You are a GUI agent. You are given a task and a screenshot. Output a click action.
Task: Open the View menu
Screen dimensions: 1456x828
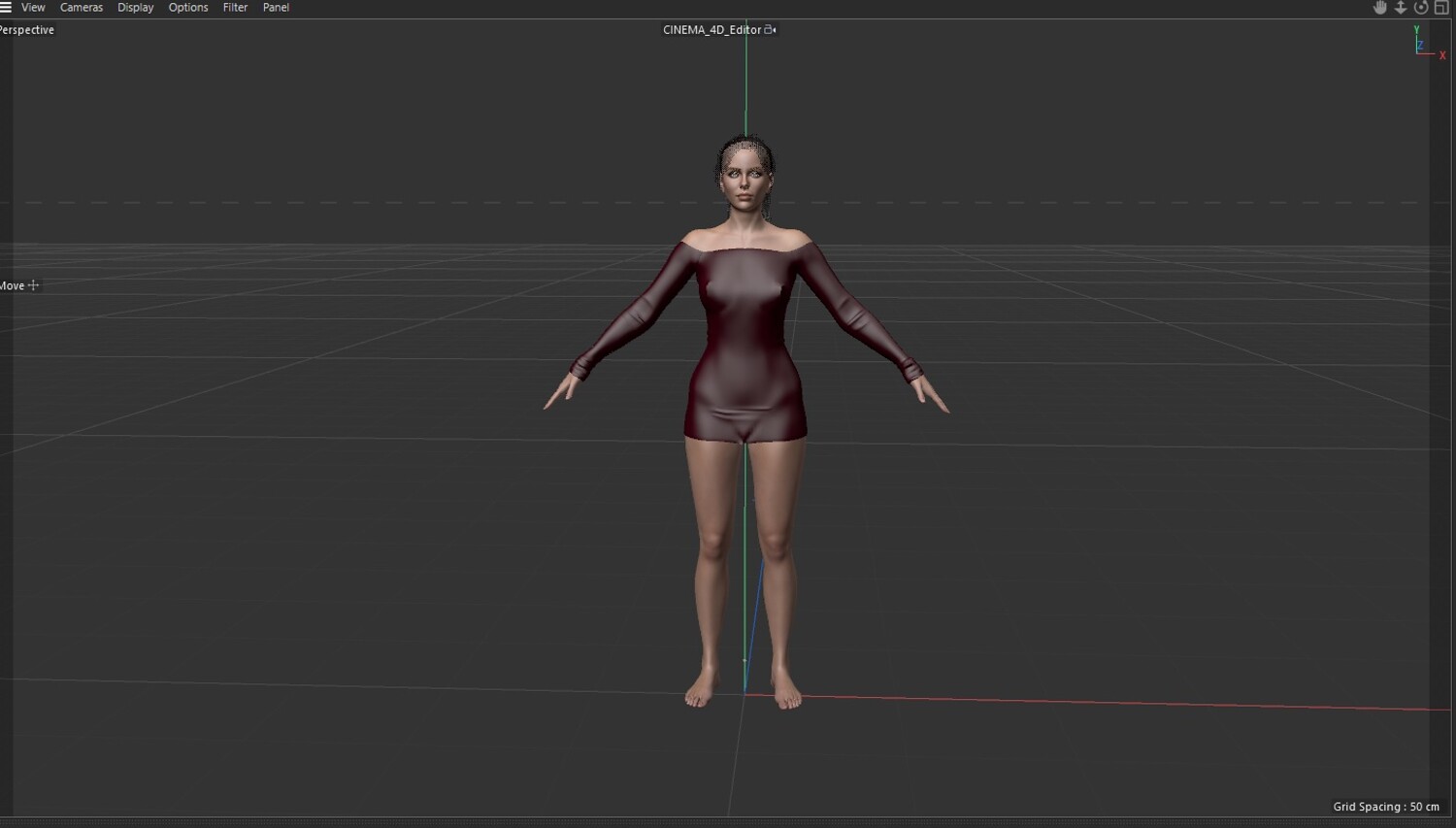33,7
